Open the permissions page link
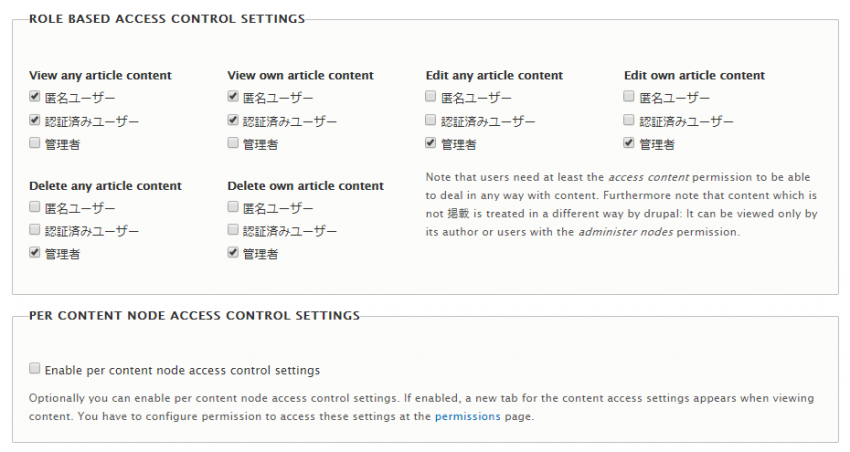The image size is (850, 452). (467, 416)
